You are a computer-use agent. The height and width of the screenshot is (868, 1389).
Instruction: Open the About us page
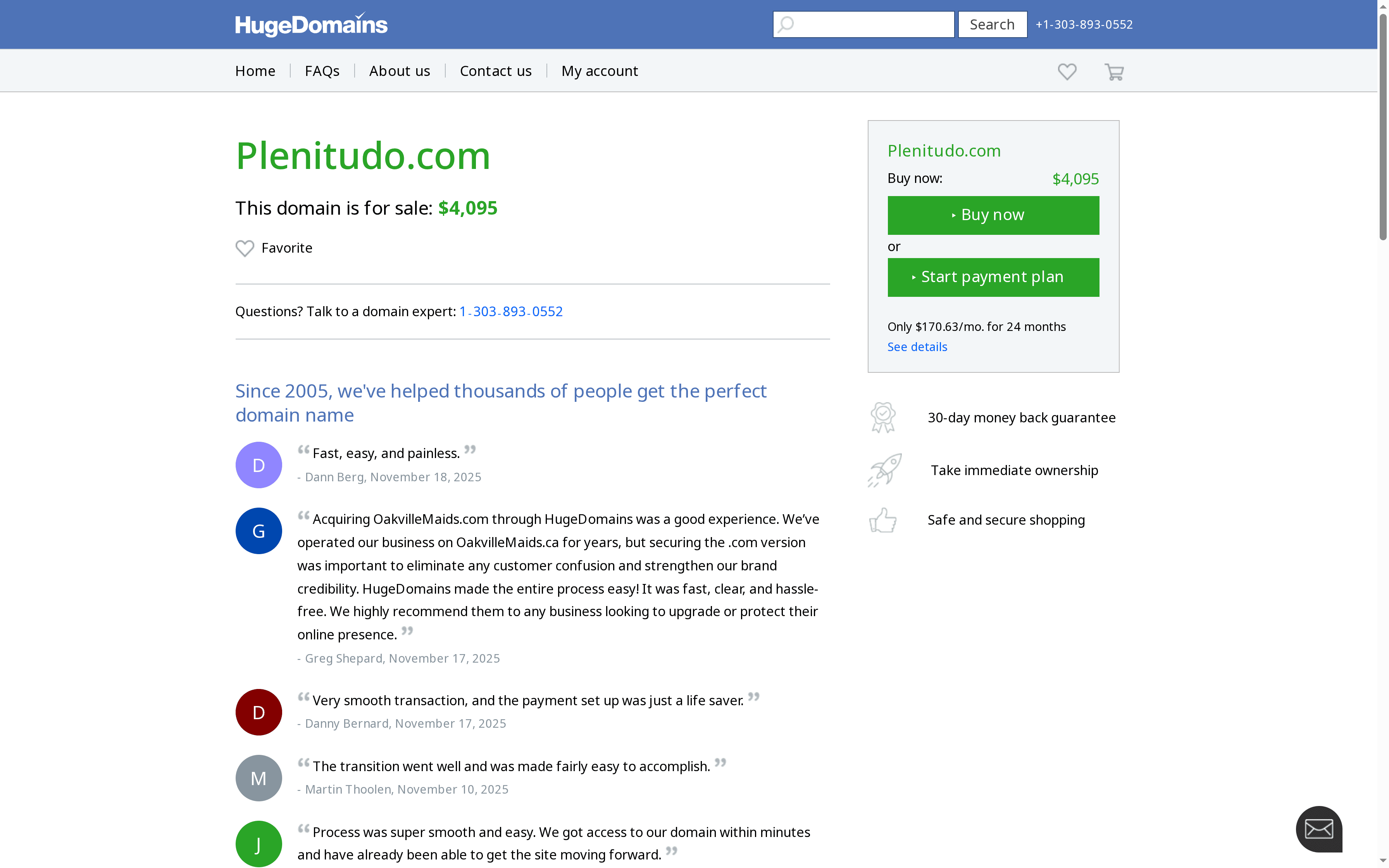point(400,70)
